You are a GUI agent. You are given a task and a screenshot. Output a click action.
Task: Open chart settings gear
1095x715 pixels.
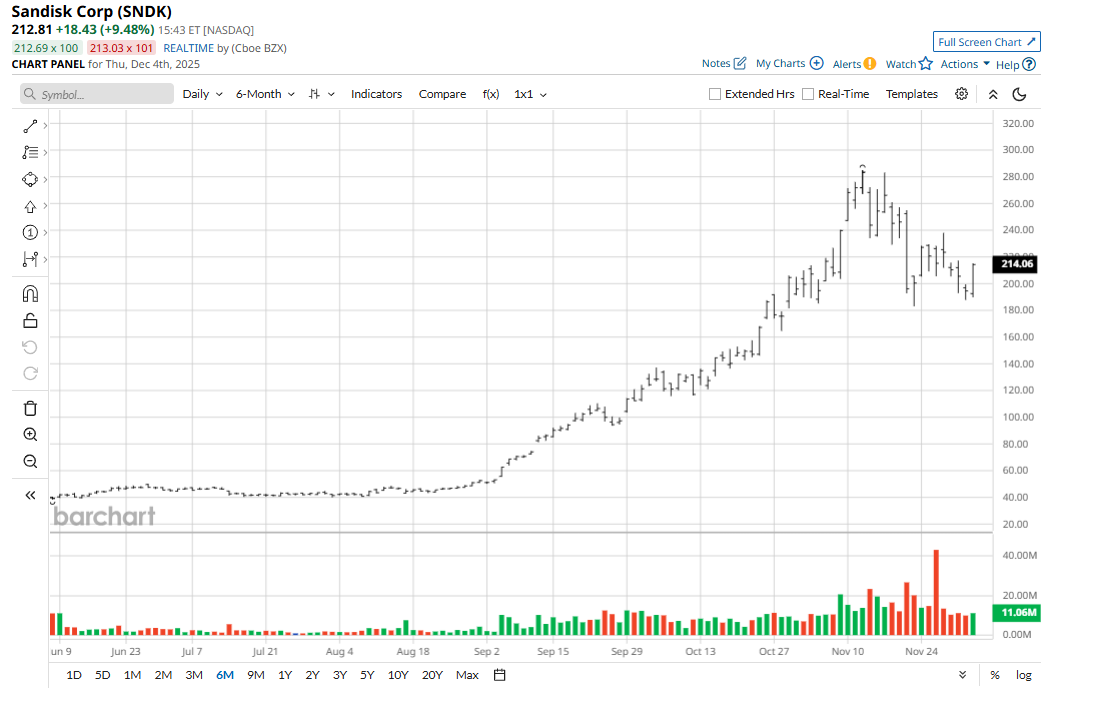tap(962, 94)
